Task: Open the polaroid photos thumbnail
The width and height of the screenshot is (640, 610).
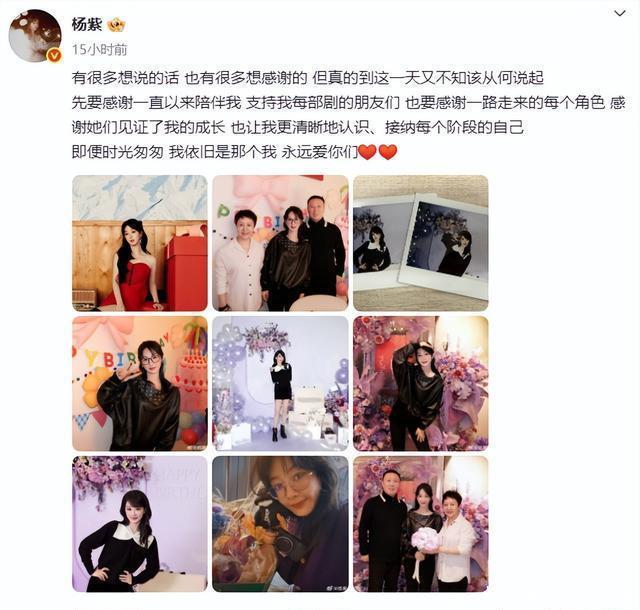Action: tap(420, 243)
